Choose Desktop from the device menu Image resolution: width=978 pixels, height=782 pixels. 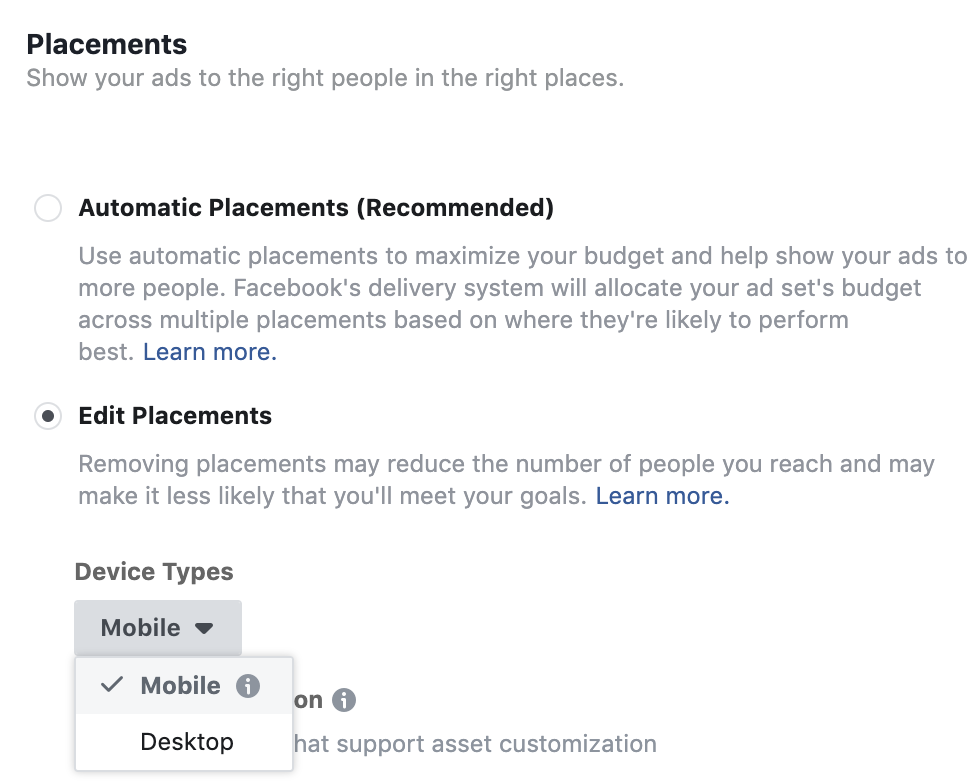187,742
